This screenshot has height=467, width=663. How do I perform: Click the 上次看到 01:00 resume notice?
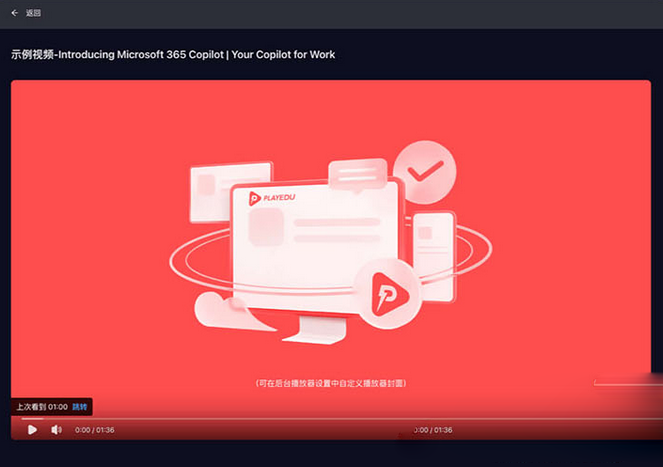(40, 407)
